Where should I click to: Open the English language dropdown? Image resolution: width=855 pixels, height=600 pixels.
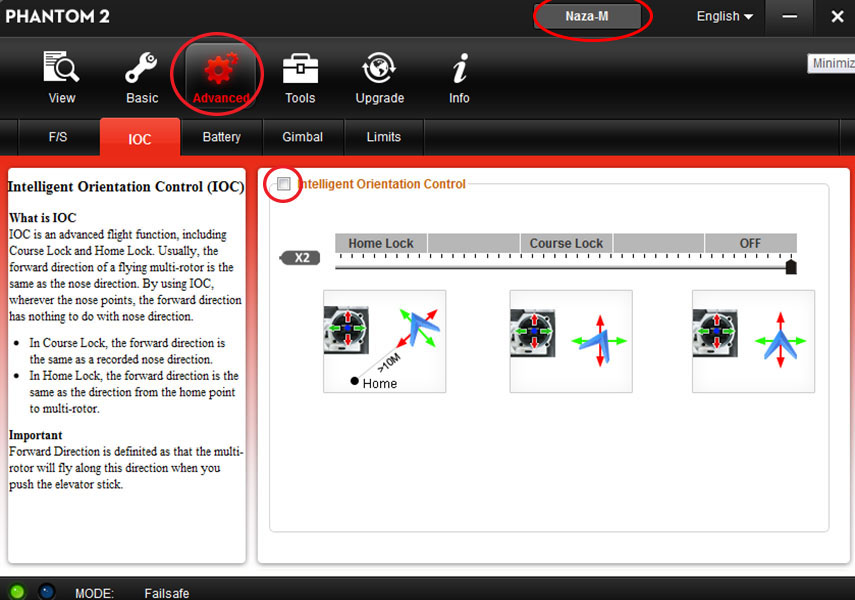tap(725, 16)
